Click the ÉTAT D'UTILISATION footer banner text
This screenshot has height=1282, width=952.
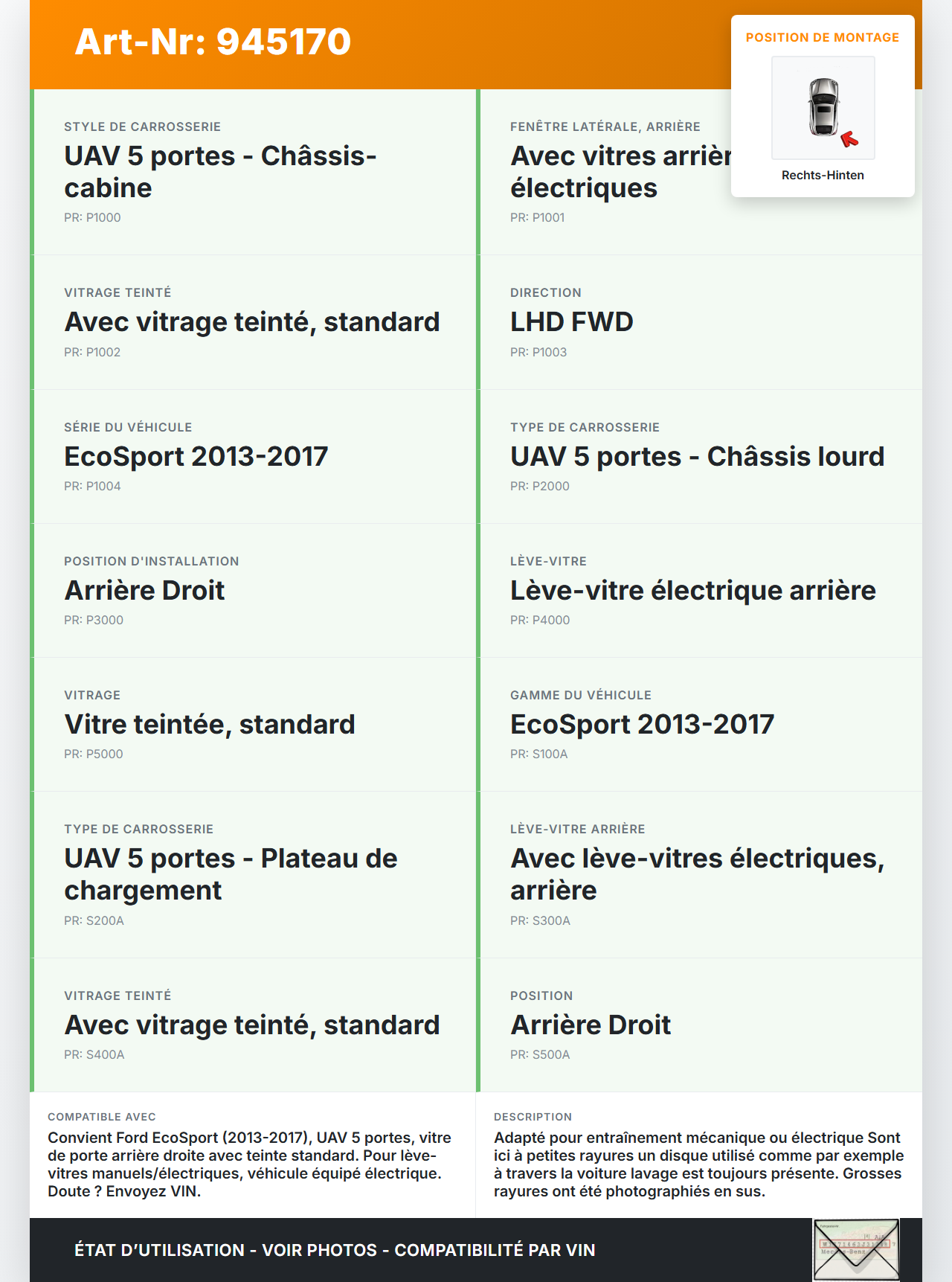[335, 1250]
